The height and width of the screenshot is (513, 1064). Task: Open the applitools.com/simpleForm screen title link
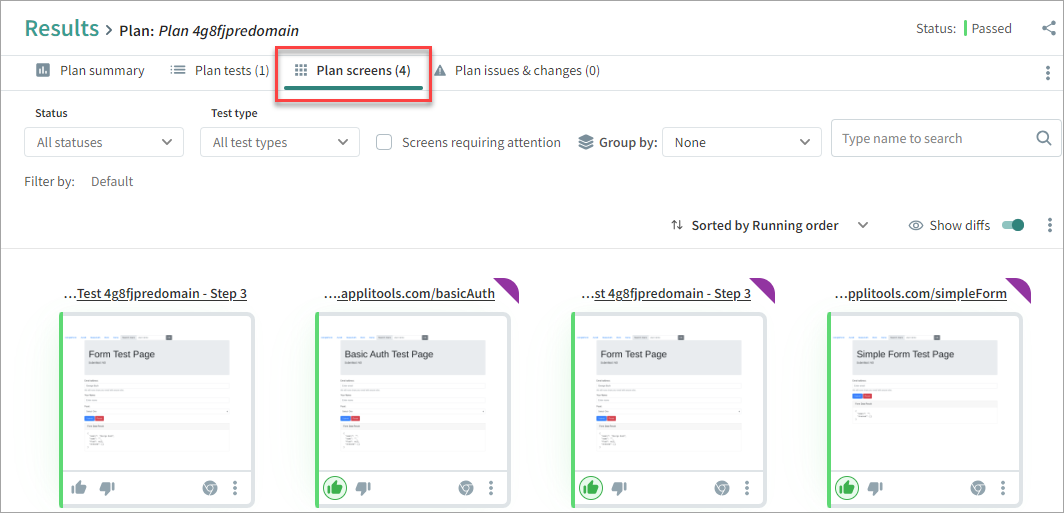click(920, 293)
